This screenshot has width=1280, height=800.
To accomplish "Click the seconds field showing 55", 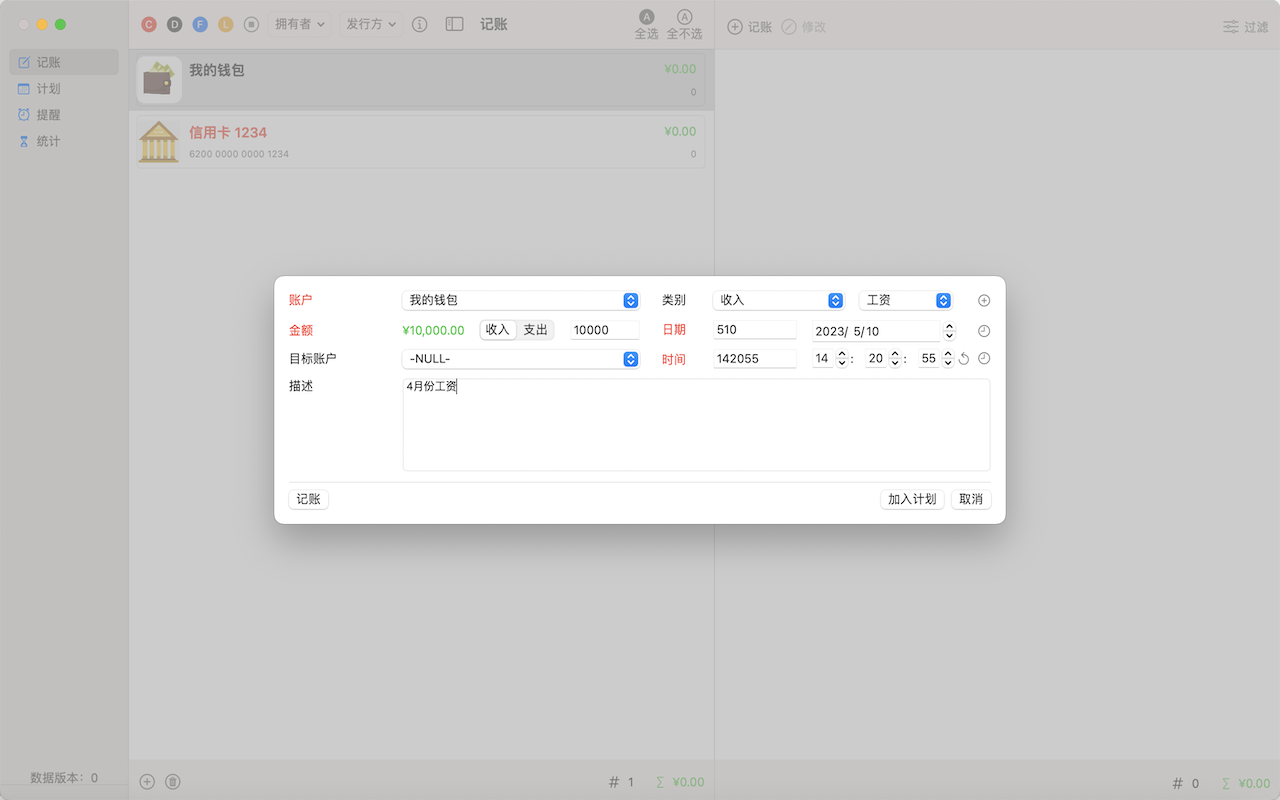I will [930, 359].
